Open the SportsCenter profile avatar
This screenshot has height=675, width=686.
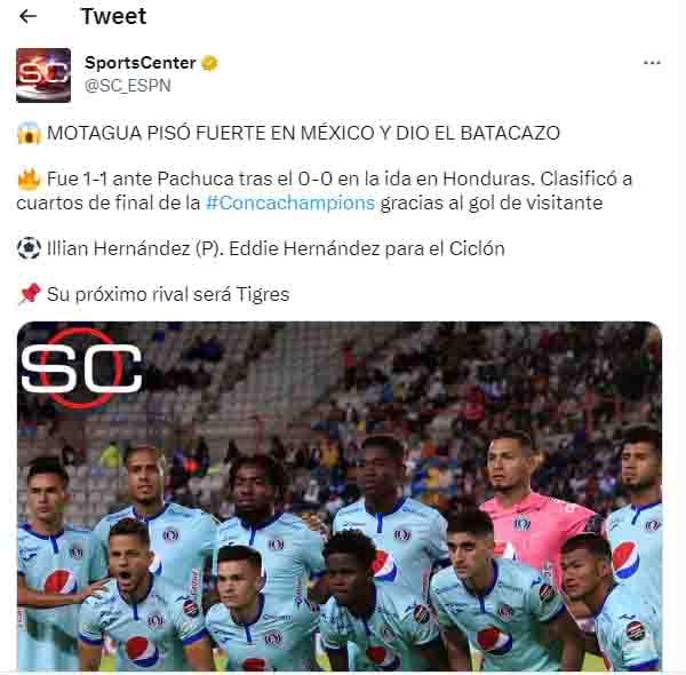43,75
